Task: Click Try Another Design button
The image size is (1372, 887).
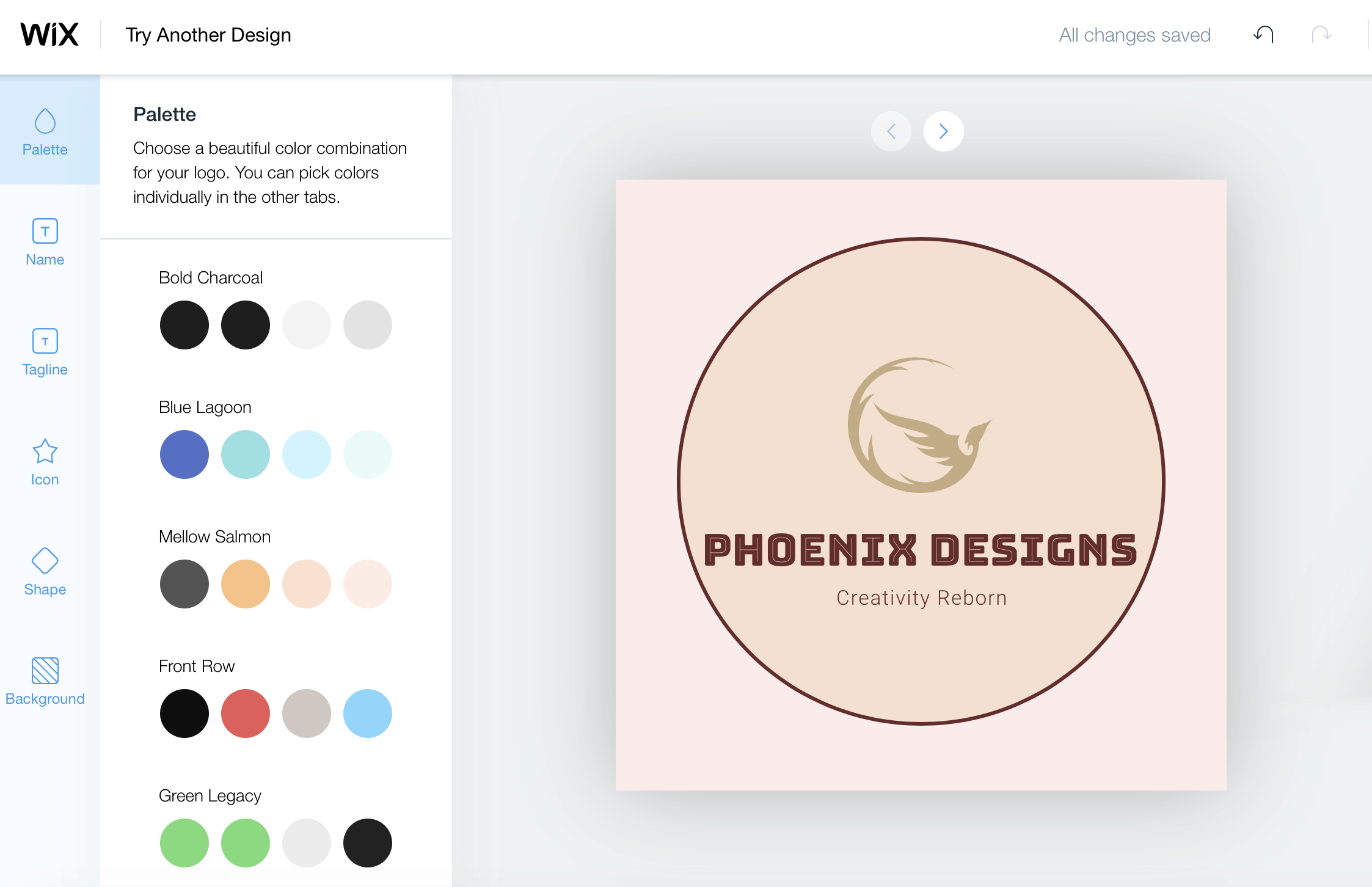Action: click(208, 35)
